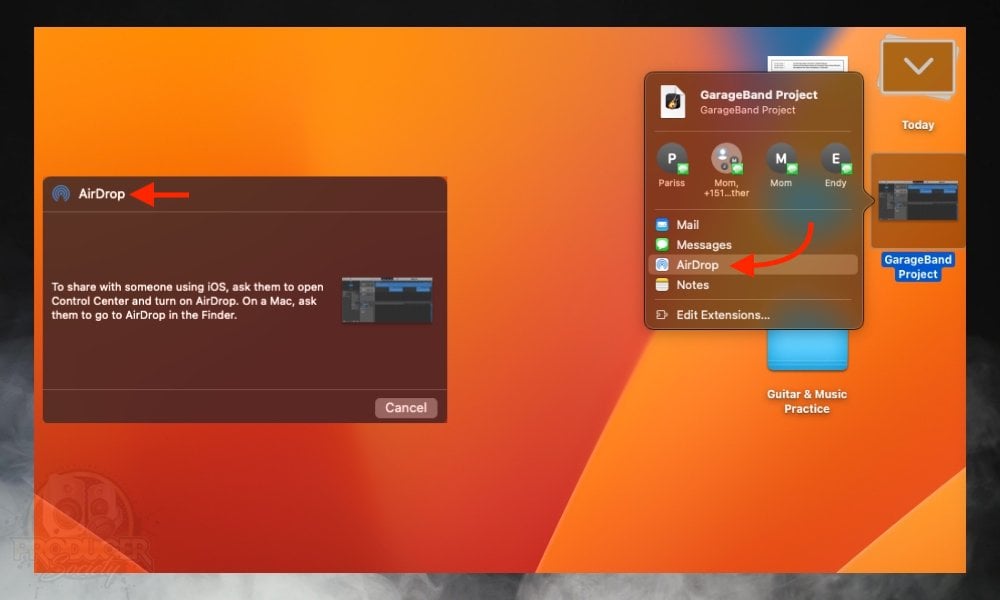1000x600 pixels.
Task: Click the AirDrop instructions text
Action: [x=188, y=300]
